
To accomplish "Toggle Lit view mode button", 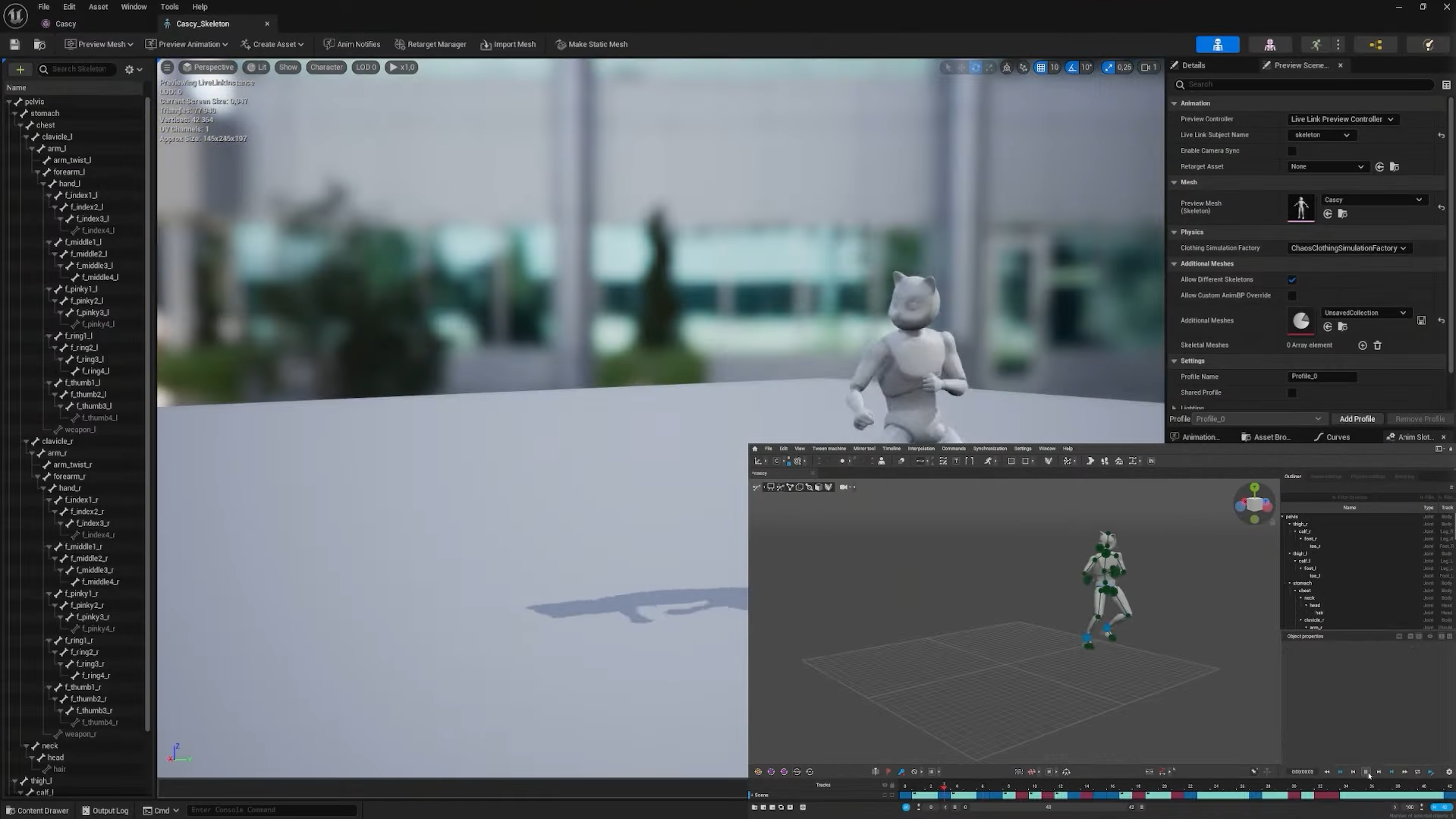I will pos(256,67).
